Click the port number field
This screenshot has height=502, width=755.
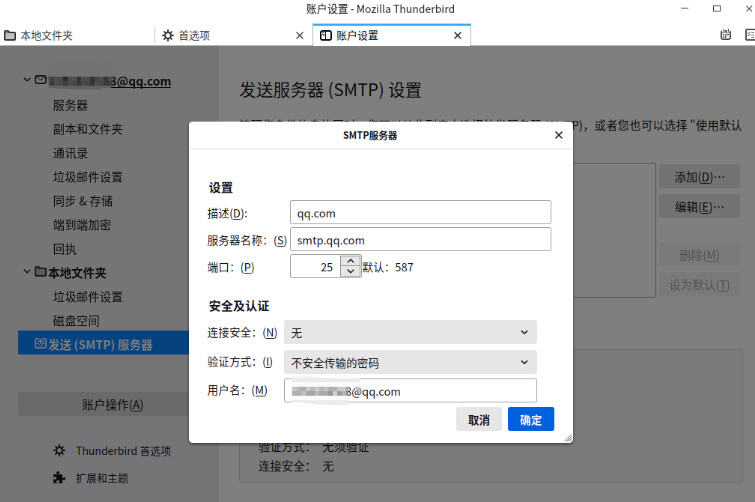[x=315, y=266]
